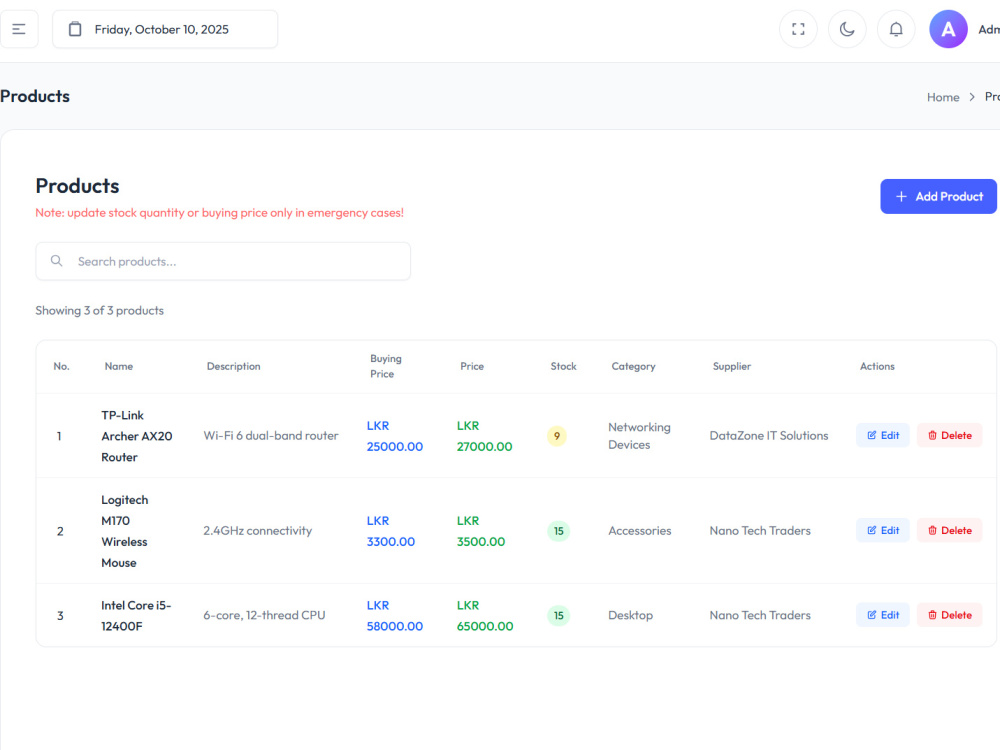1000x750 pixels.
Task: Click the search magnifier icon
Action: point(57,261)
